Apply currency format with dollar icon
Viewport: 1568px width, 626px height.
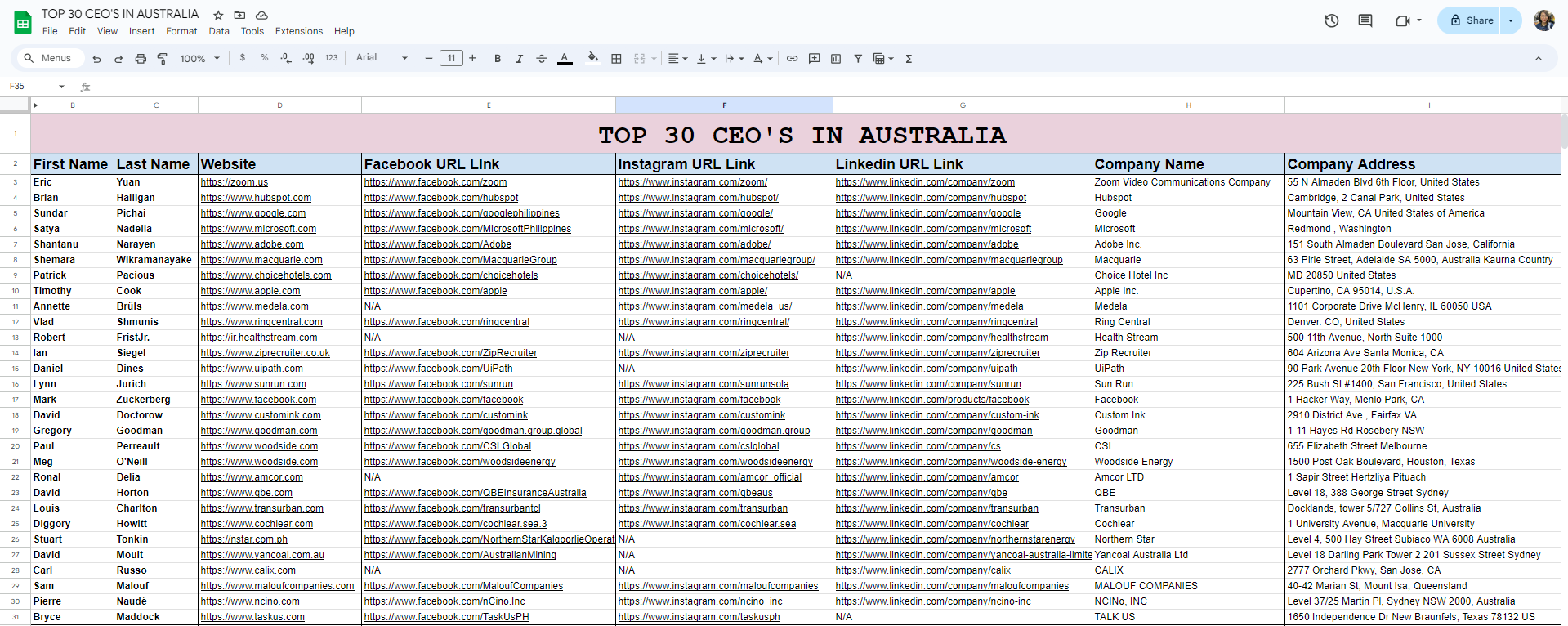[x=243, y=58]
